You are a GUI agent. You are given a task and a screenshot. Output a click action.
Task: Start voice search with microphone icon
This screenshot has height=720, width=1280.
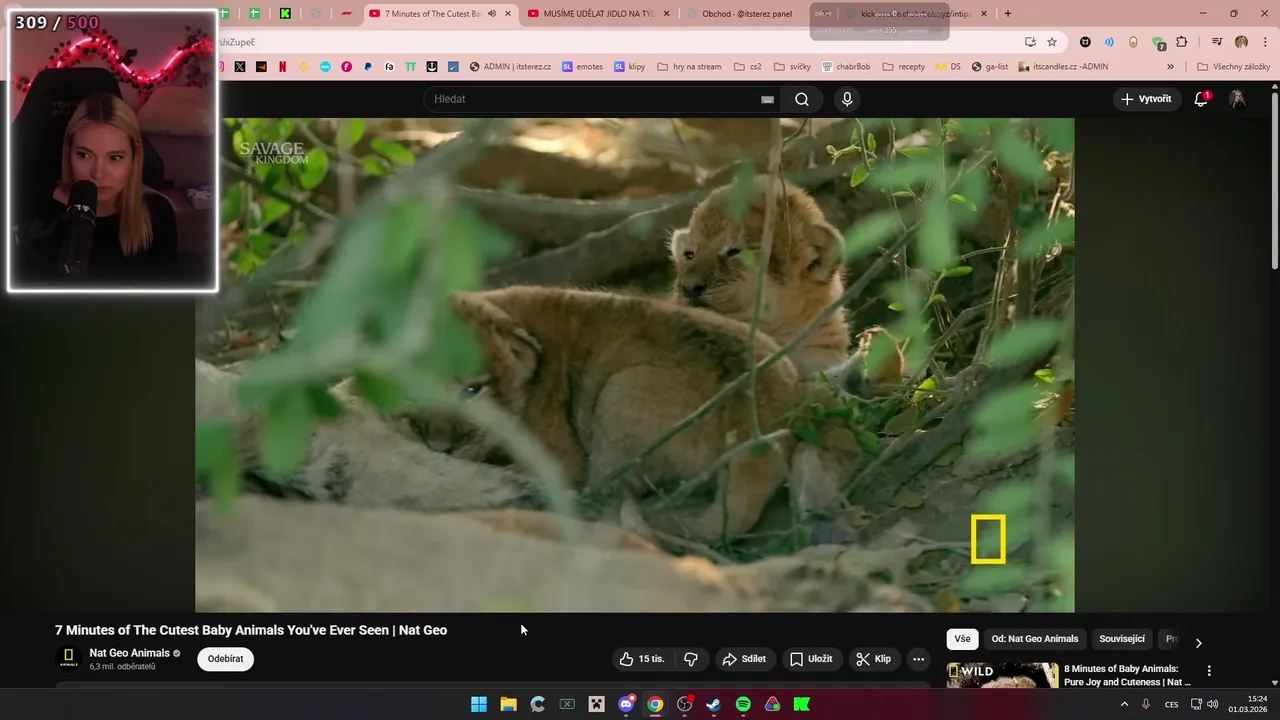pyautogui.click(x=847, y=99)
